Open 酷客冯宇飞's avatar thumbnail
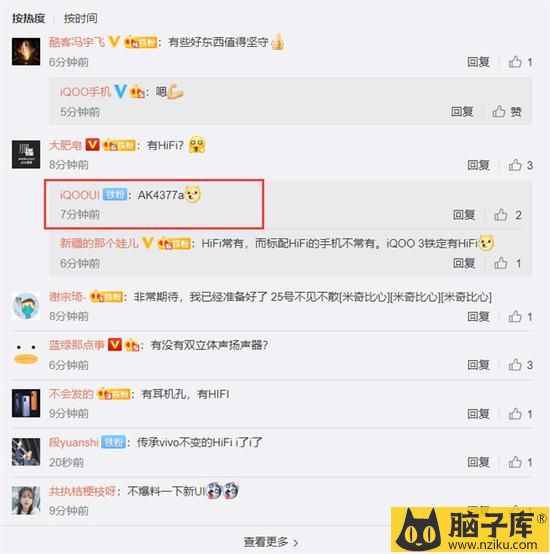The height and width of the screenshot is (554, 550). coord(26,52)
